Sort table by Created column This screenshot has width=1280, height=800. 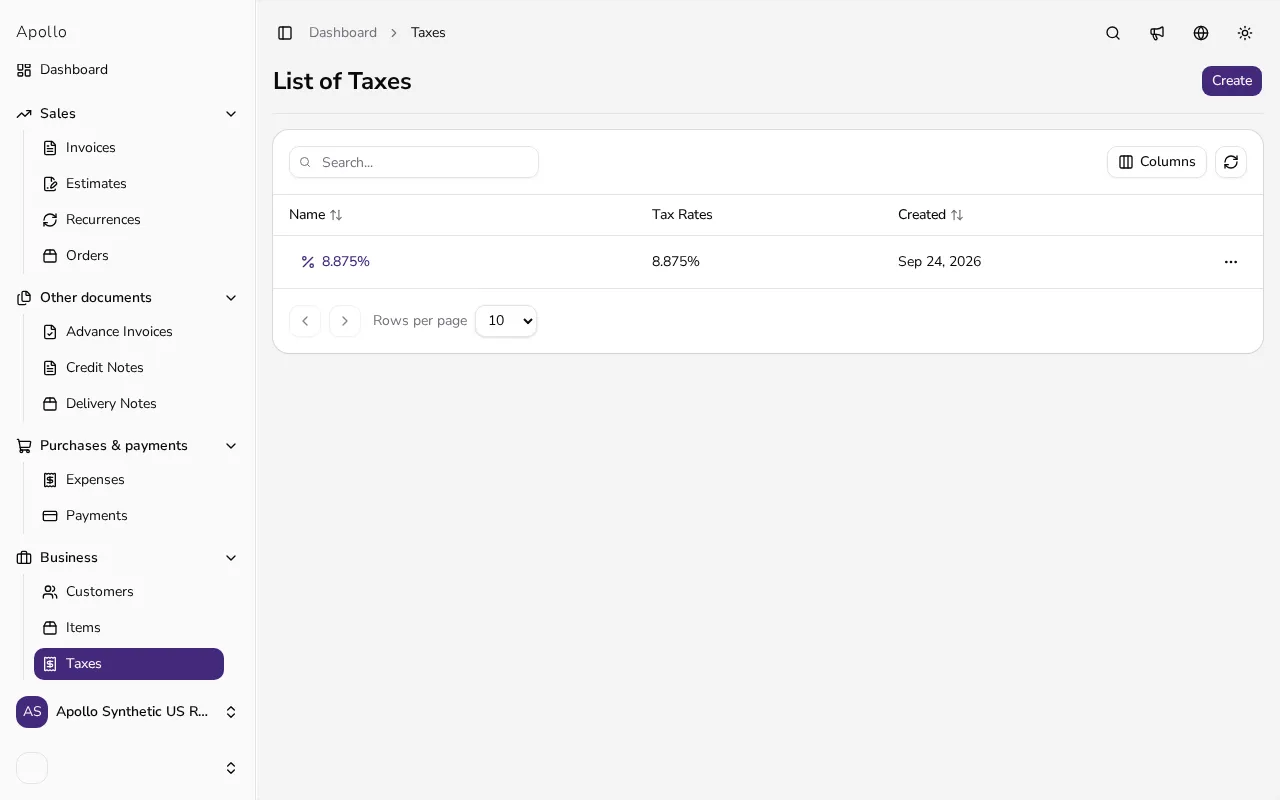click(931, 215)
